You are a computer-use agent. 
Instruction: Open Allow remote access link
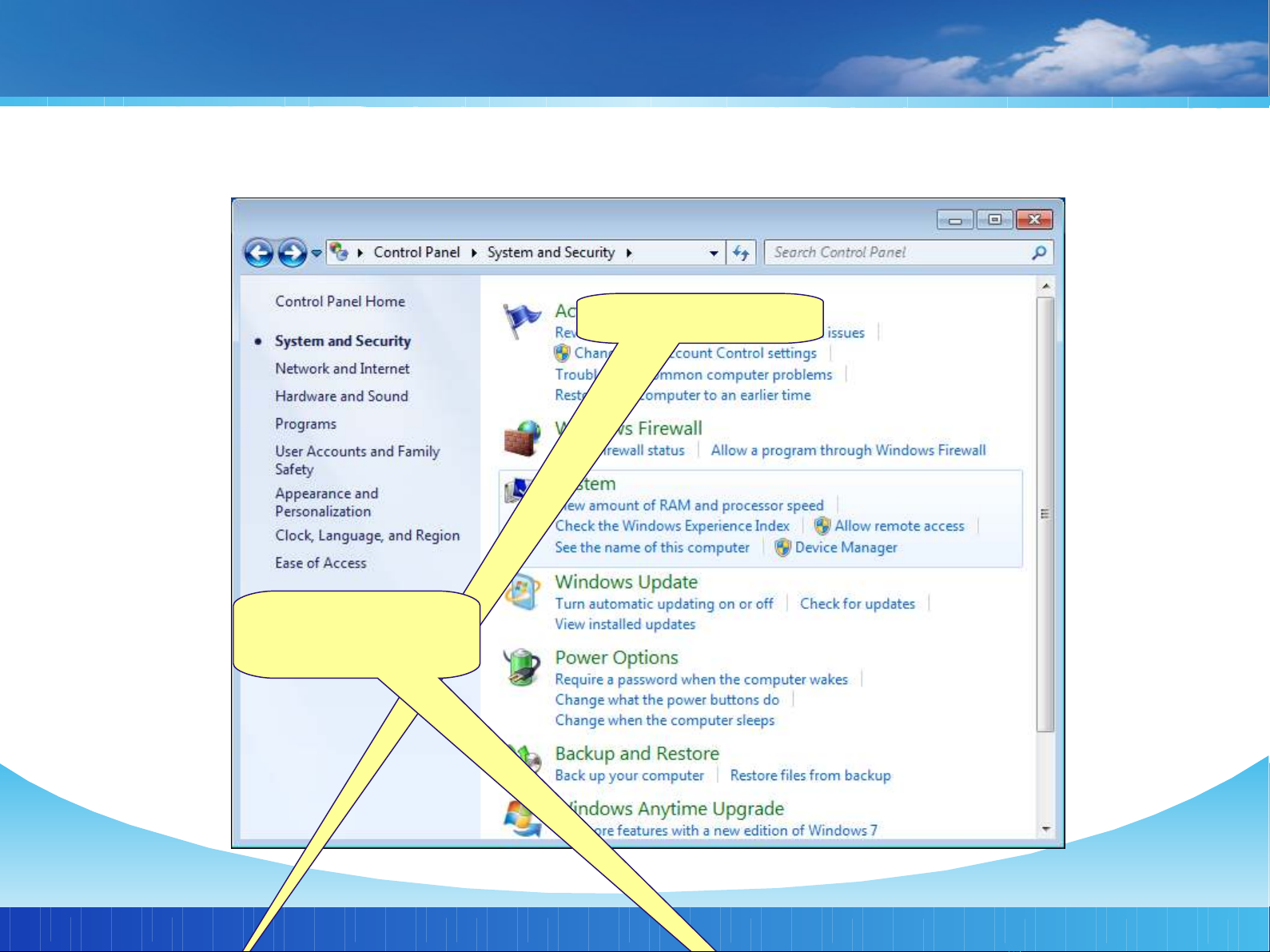[899, 526]
